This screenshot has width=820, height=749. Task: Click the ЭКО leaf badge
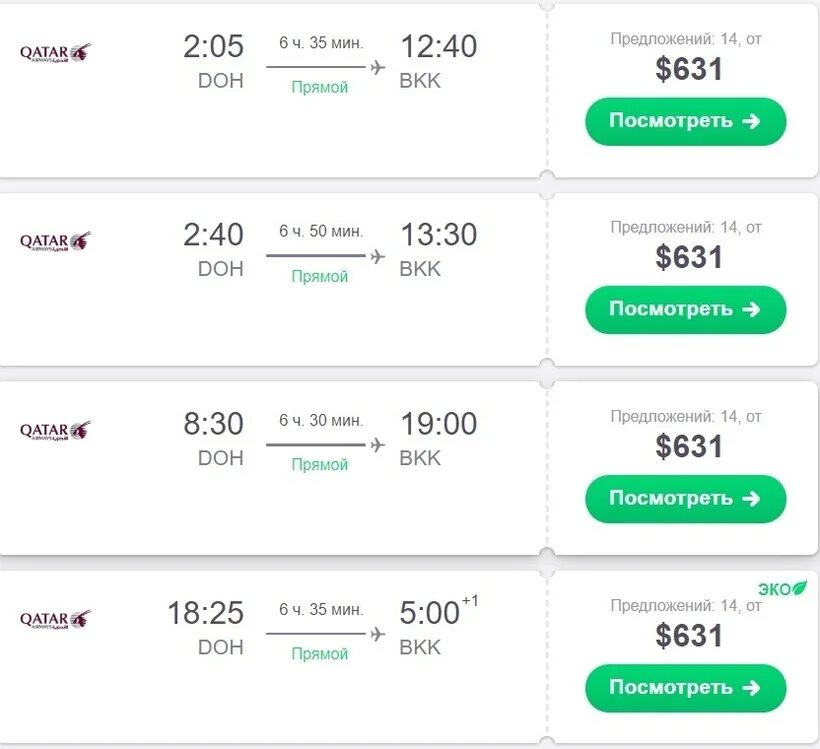click(781, 588)
